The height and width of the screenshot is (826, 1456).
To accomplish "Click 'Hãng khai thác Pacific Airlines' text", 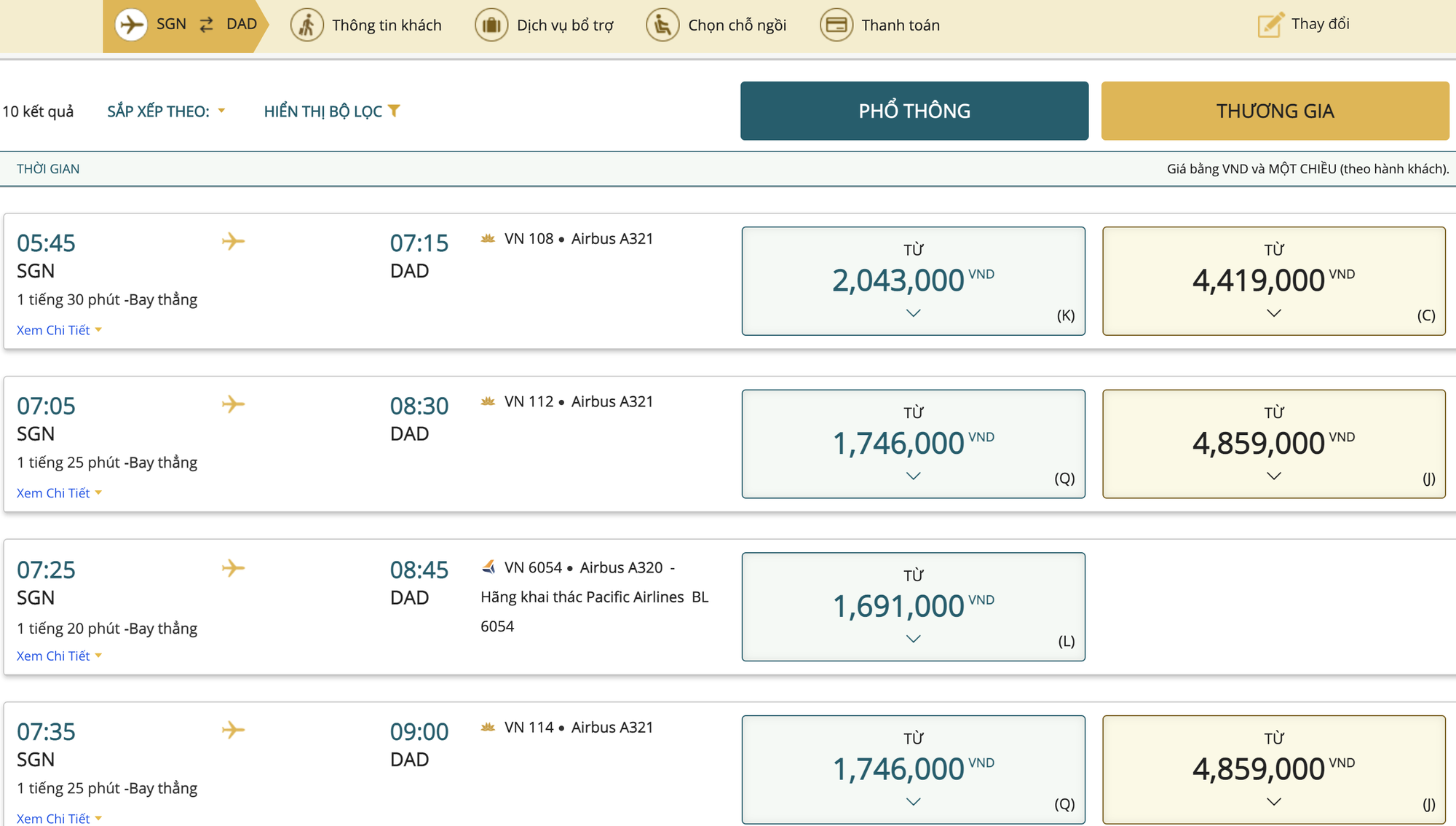I will tap(582, 597).
